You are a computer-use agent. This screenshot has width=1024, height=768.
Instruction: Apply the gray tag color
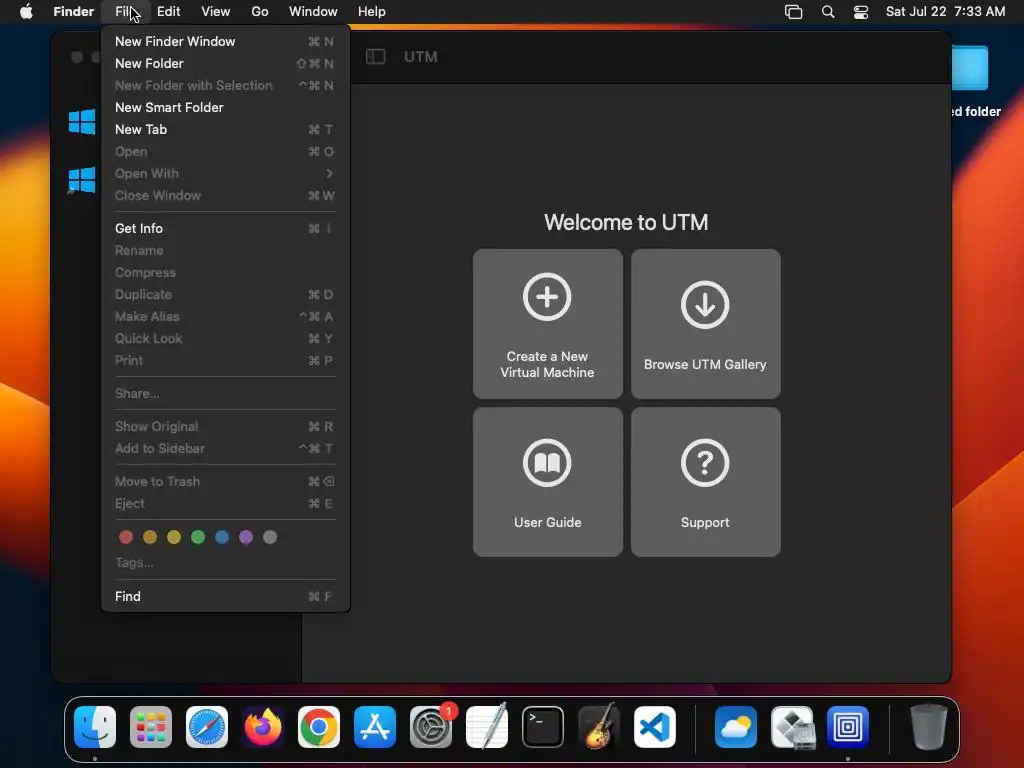tap(270, 537)
